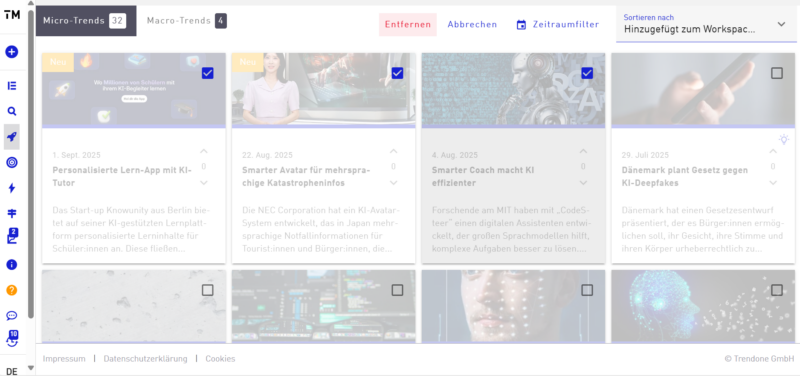Check the face with dots card's checkbox
Screen dimensions: 800x376
[x=587, y=290]
